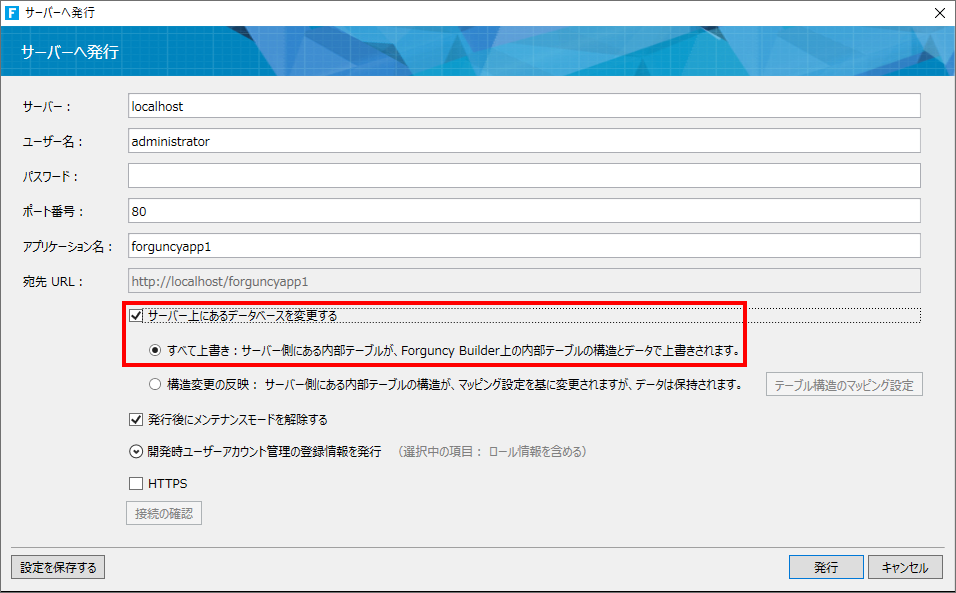Click the パスワード： field label
This screenshot has height=593, width=956.
pos(51,177)
